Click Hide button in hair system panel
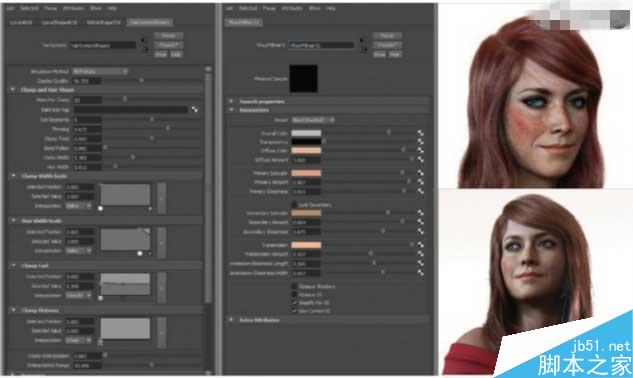 [x=176, y=54]
